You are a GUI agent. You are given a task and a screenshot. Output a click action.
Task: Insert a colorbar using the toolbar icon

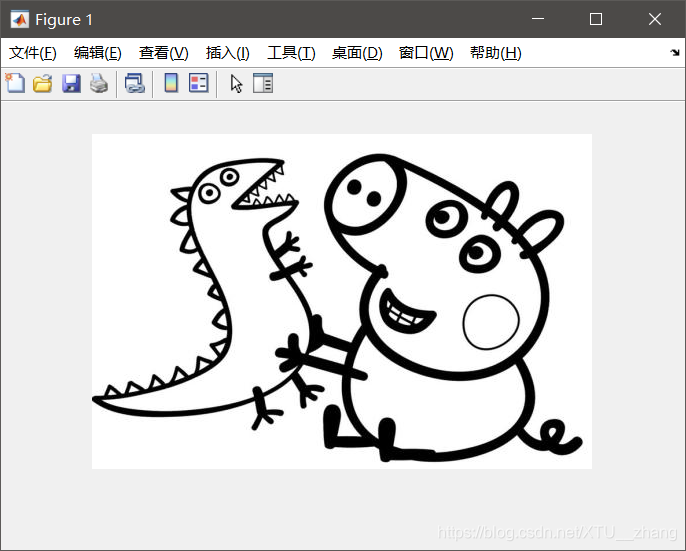pyautogui.click(x=171, y=83)
